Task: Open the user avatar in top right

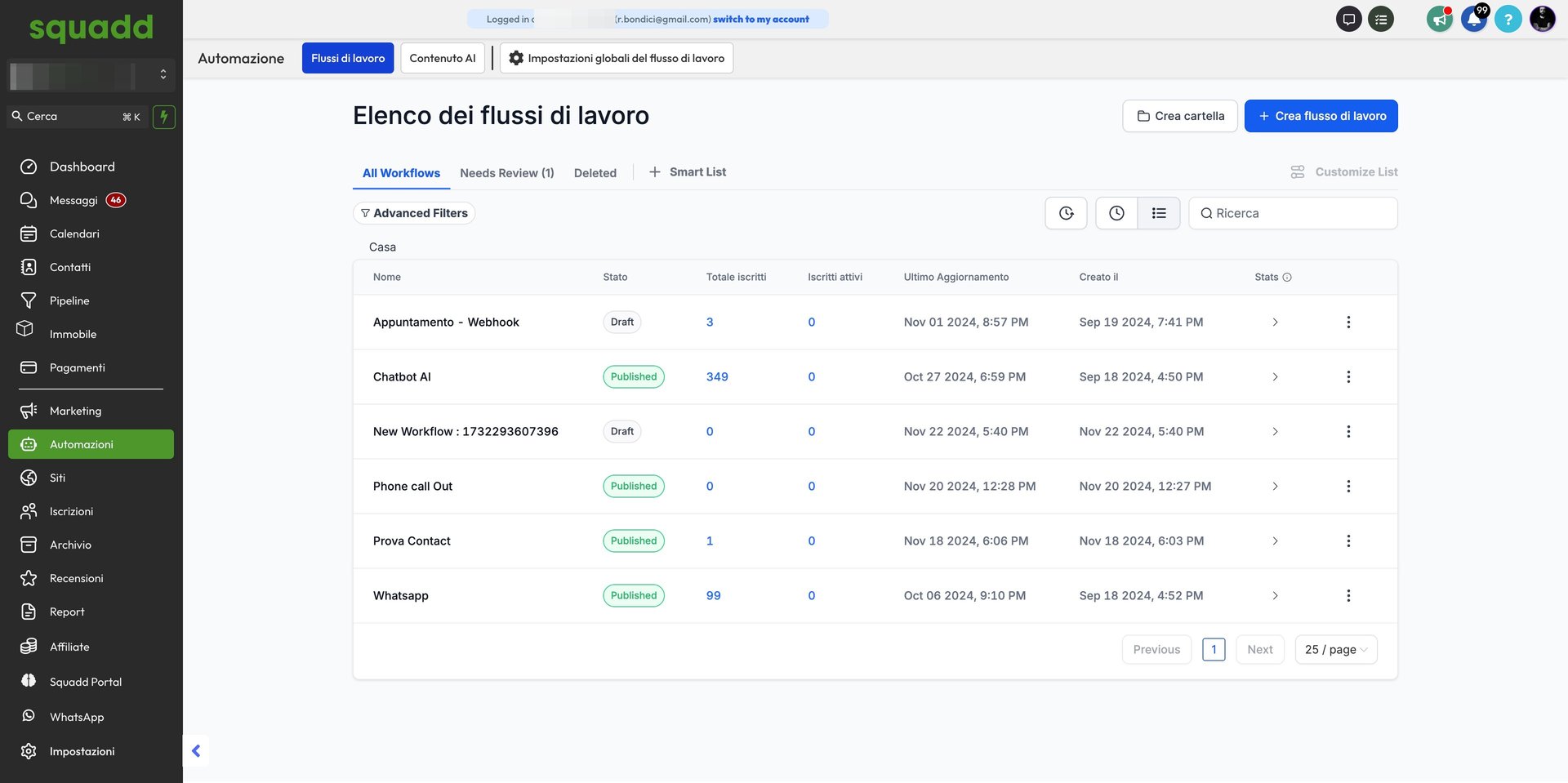Action: (1542, 19)
